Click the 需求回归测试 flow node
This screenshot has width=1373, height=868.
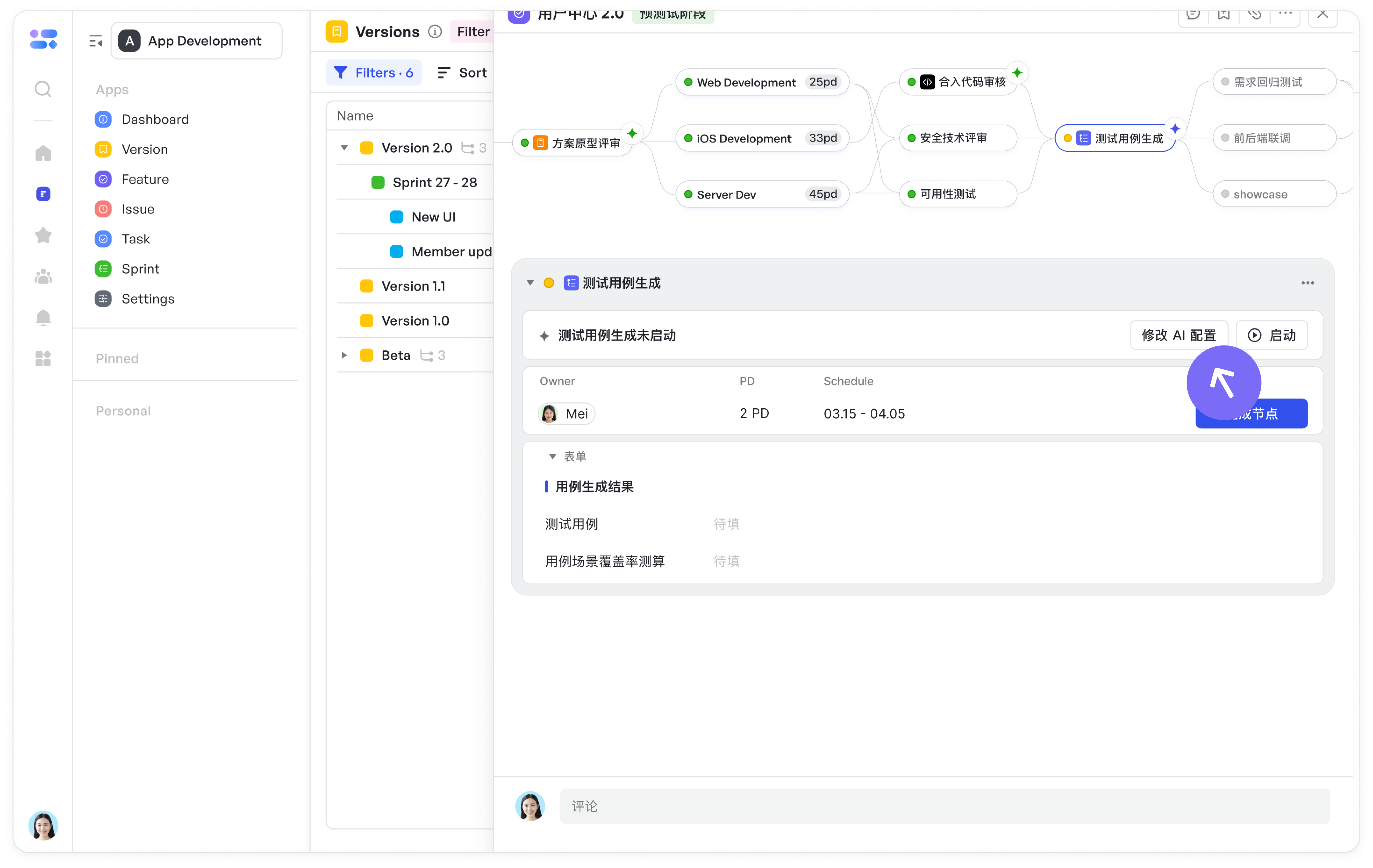pyautogui.click(x=1274, y=82)
